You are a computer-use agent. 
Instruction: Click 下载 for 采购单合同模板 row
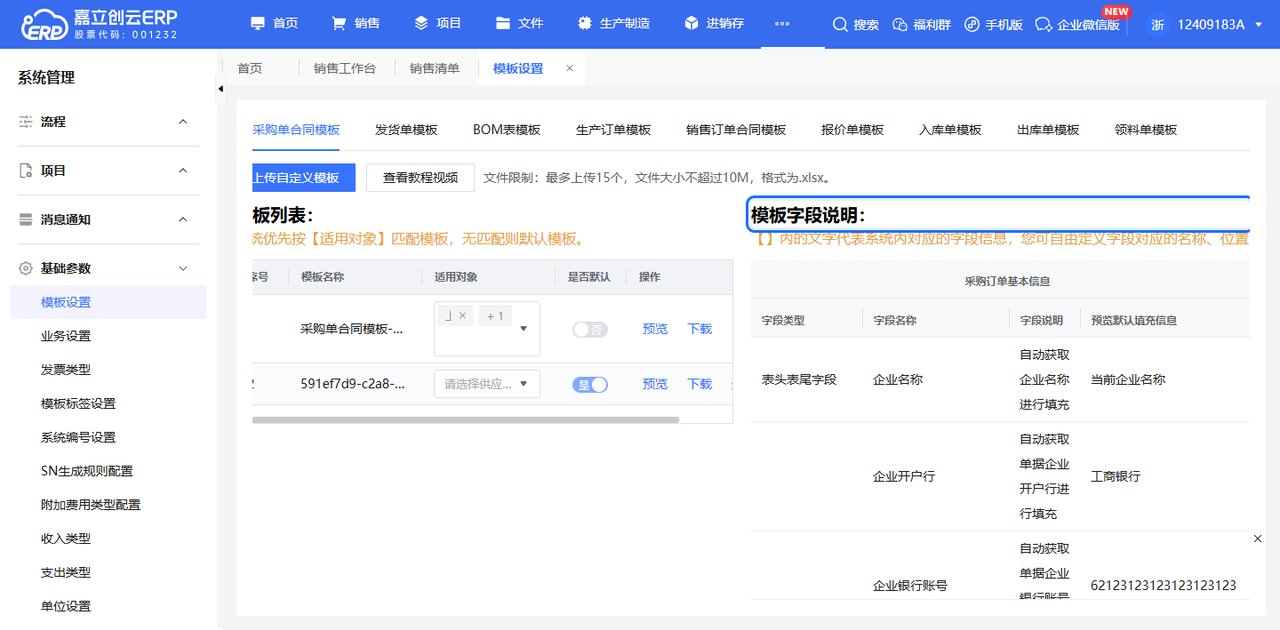700,329
